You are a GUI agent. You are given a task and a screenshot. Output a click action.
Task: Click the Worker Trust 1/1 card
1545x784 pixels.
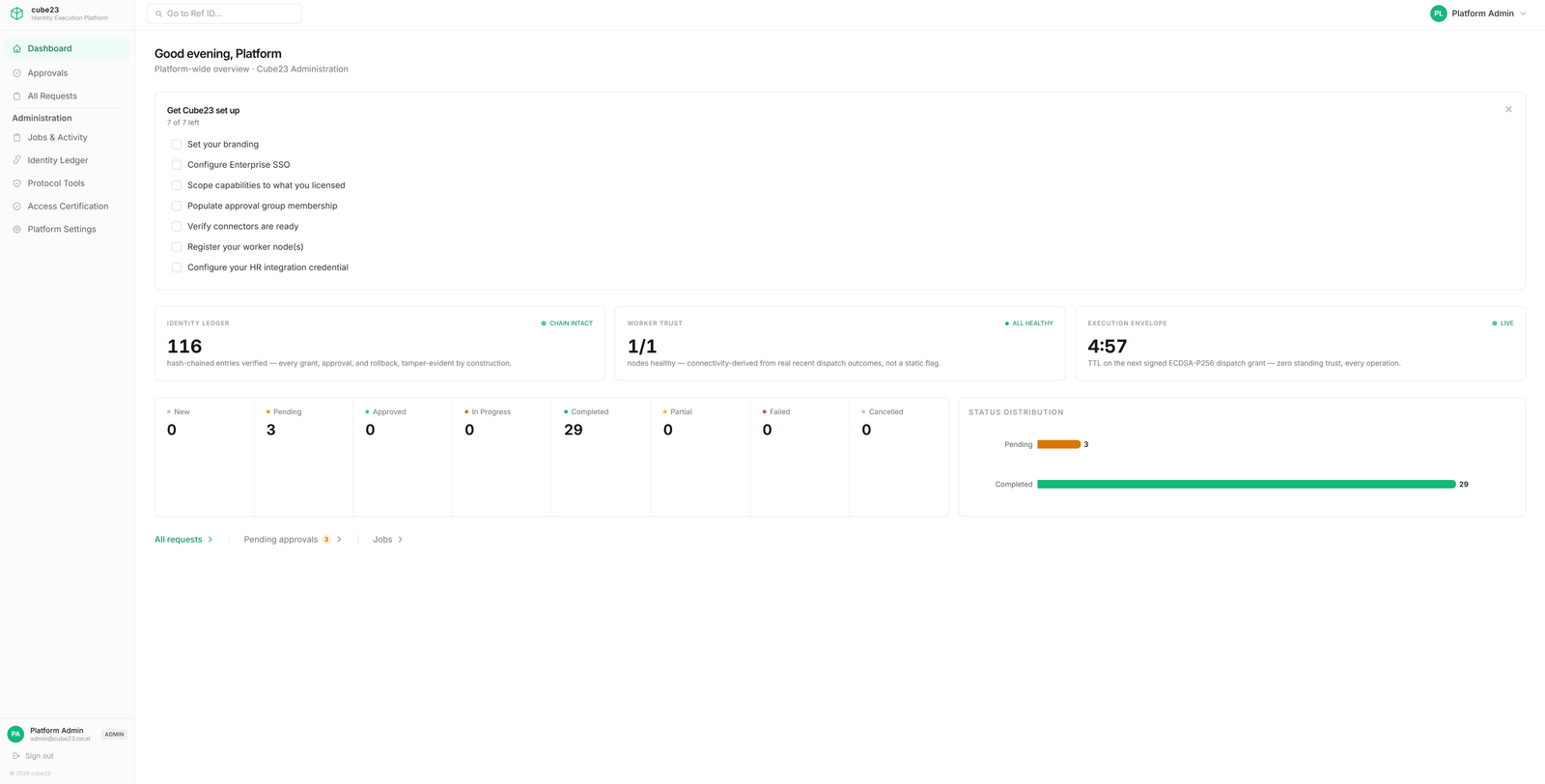tap(840, 344)
